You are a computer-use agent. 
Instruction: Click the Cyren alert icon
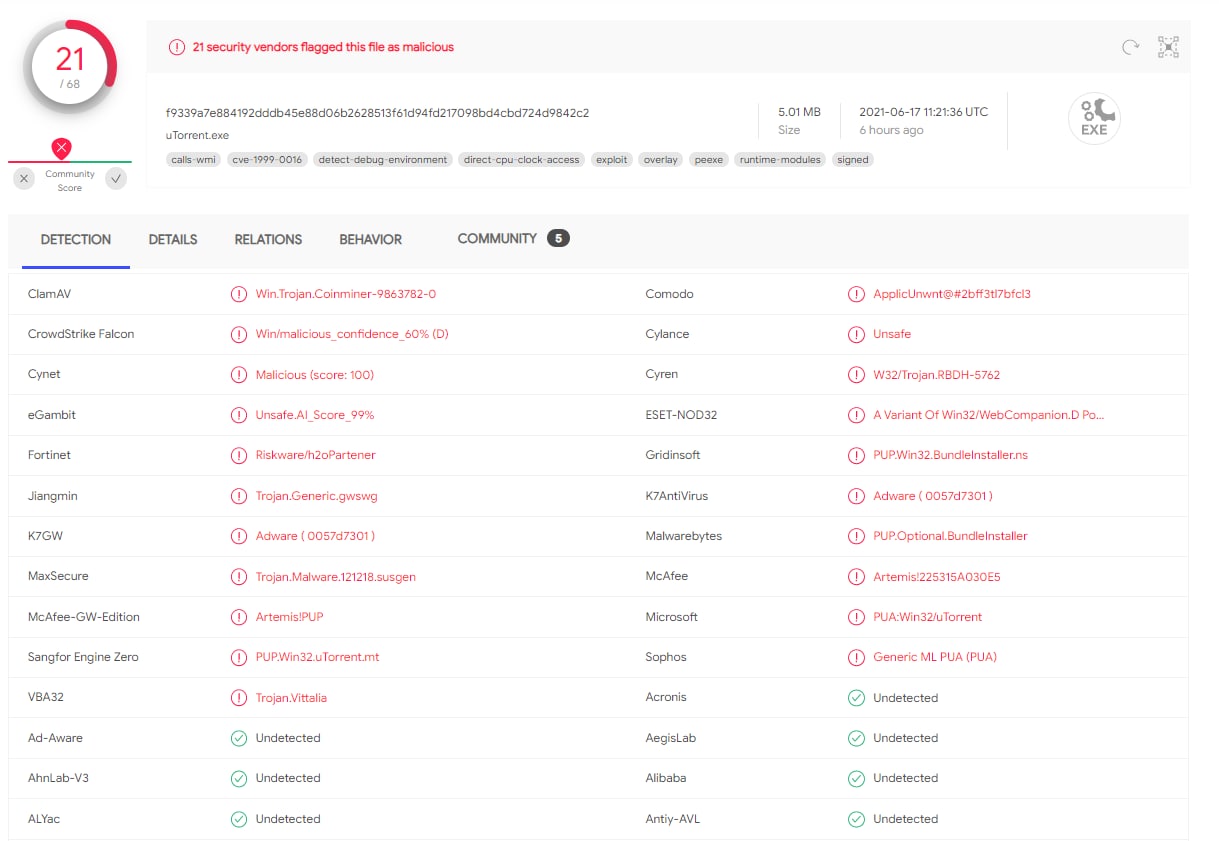tap(856, 375)
